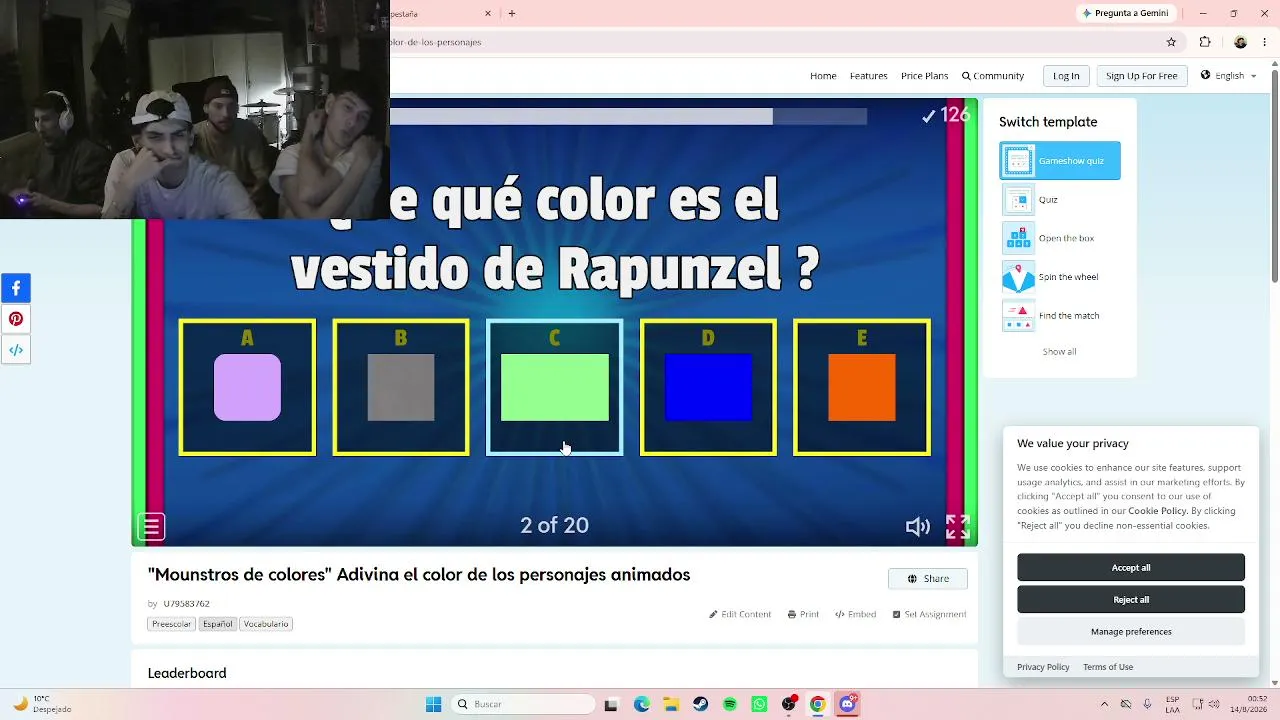This screenshot has width=1280, height=720.
Task: Open the Features menu item
Action: point(869,76)
